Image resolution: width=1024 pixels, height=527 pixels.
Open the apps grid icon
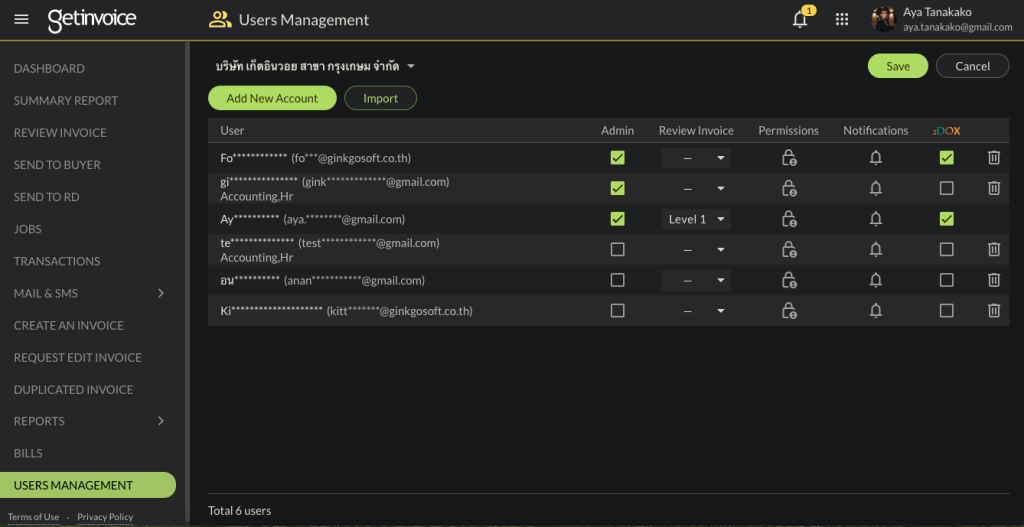pos(842,20)
